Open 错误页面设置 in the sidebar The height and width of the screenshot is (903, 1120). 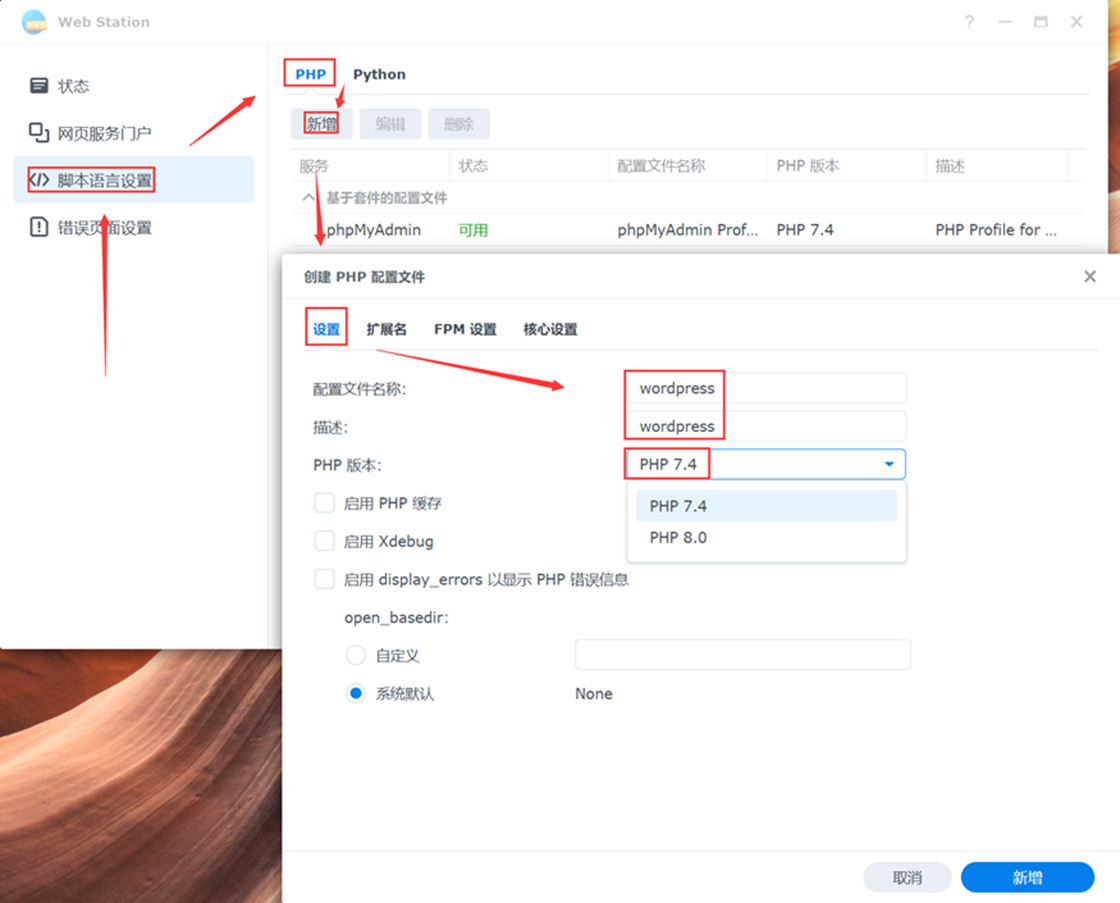pos(134,227)
